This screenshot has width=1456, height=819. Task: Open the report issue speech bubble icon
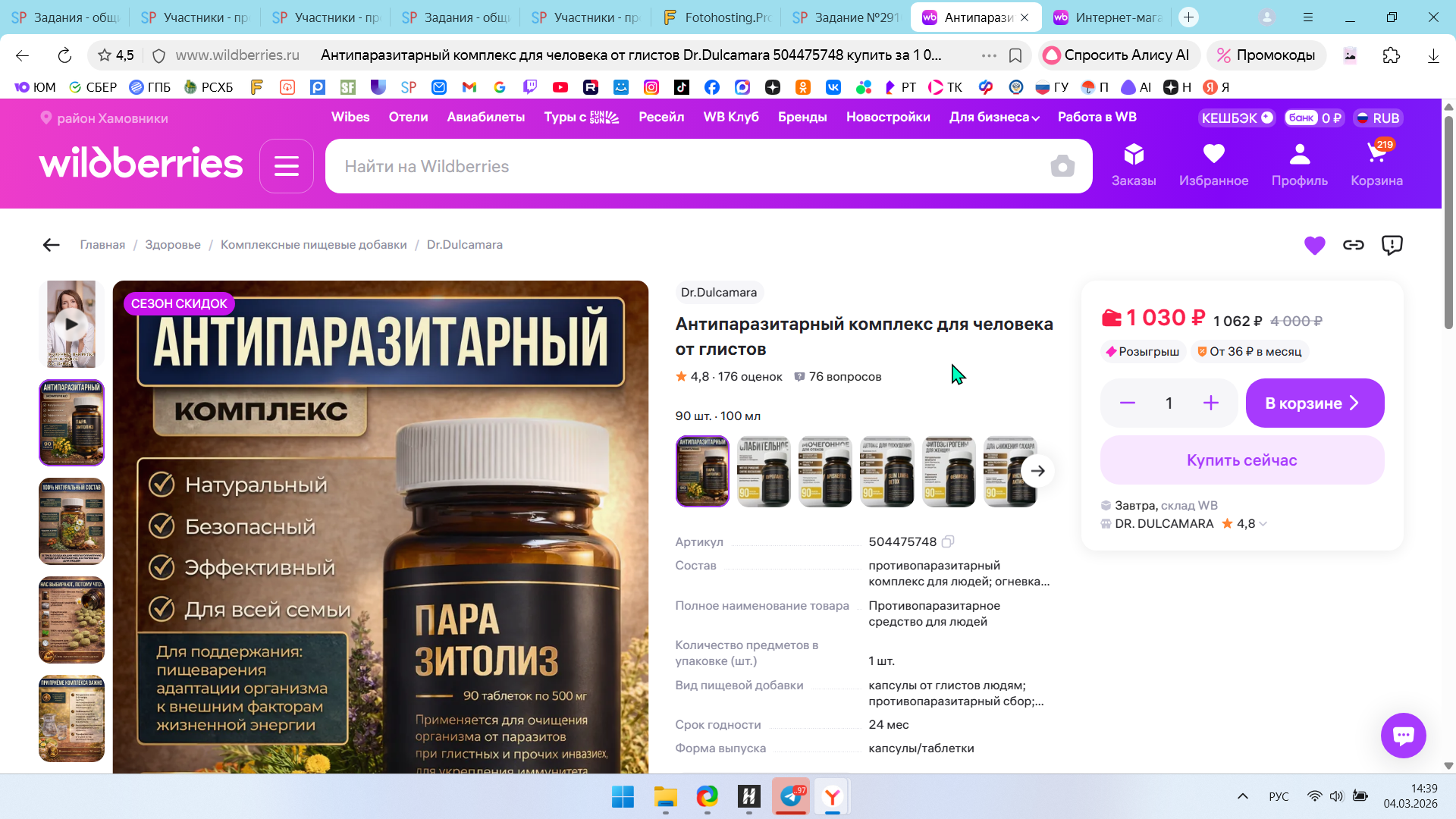(1392, 245)
